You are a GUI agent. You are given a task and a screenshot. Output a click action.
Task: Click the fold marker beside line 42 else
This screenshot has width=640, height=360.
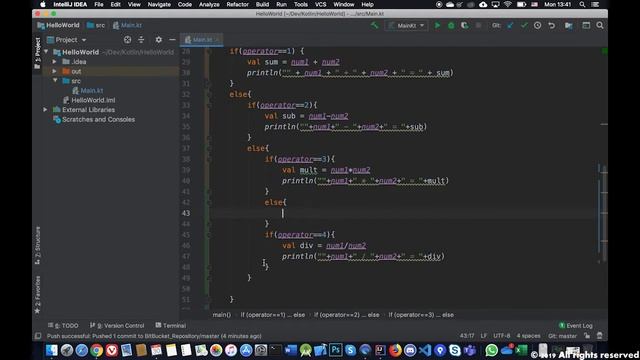(208, 202)
